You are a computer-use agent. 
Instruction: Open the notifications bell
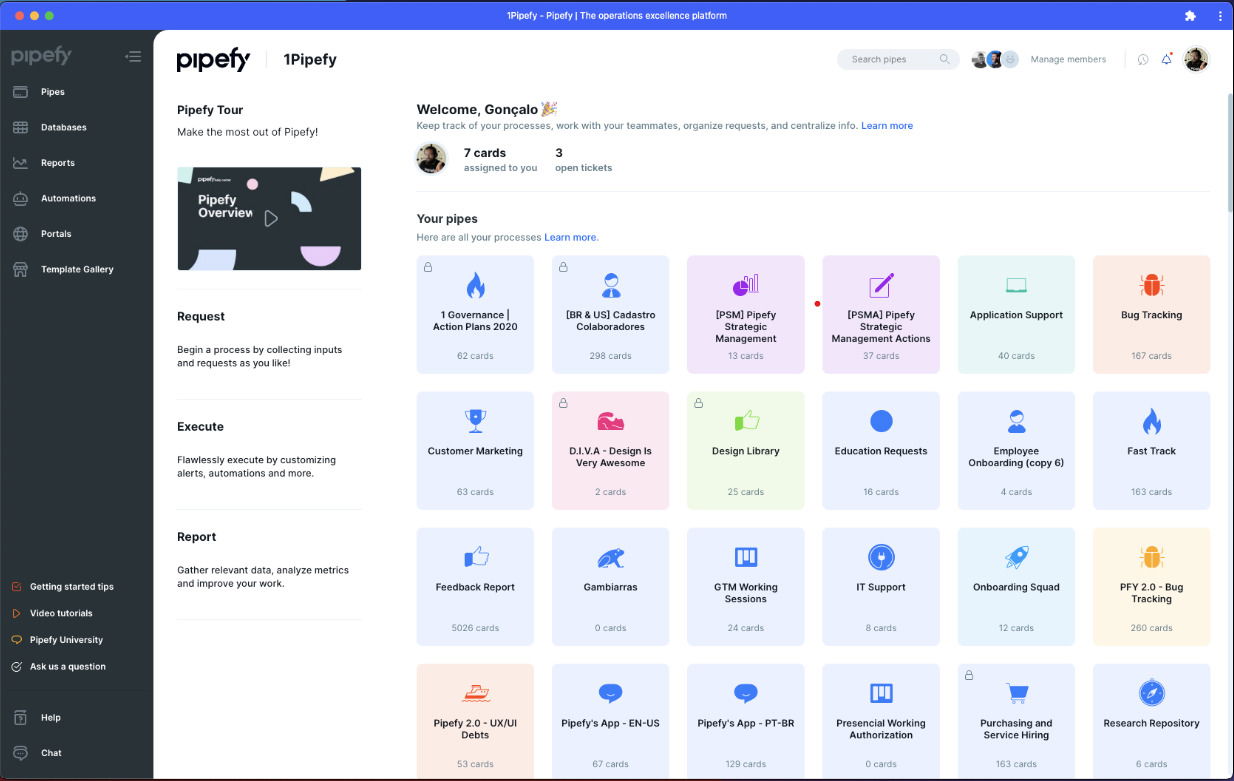point(1166,59)
